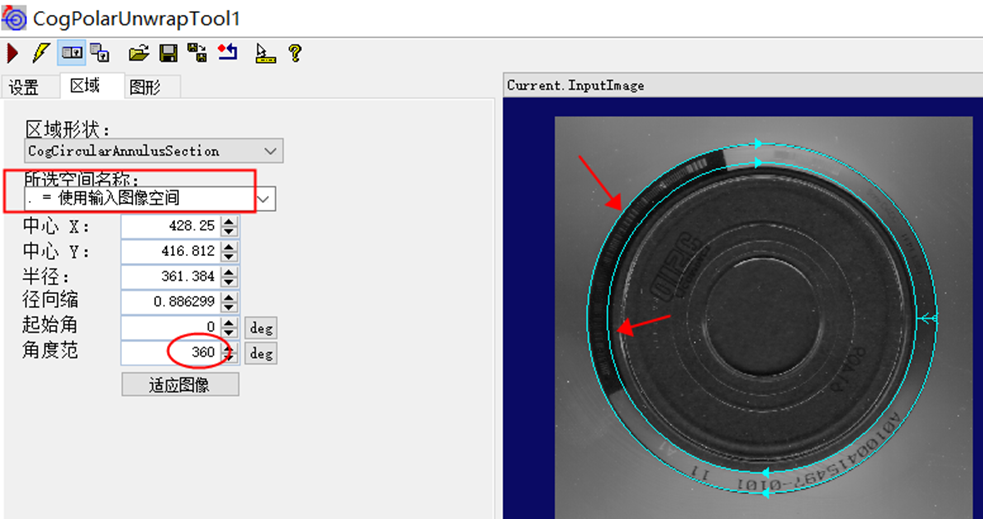The width and height of the screenshot is (983, 519).
Task: Click the radius handle on annulus right edge
Action: [927, 319]
